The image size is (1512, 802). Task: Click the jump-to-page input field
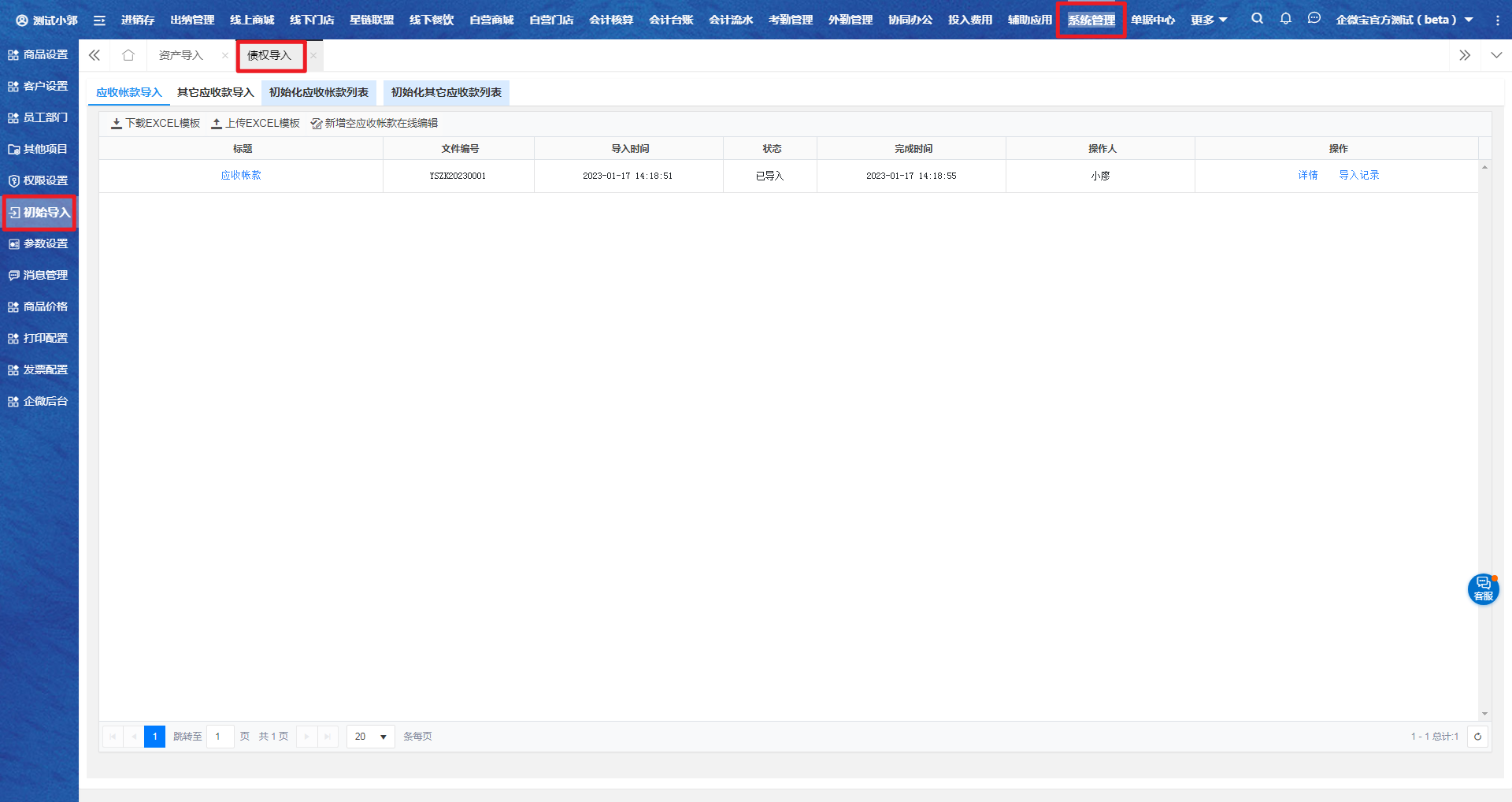click(220, 737)
